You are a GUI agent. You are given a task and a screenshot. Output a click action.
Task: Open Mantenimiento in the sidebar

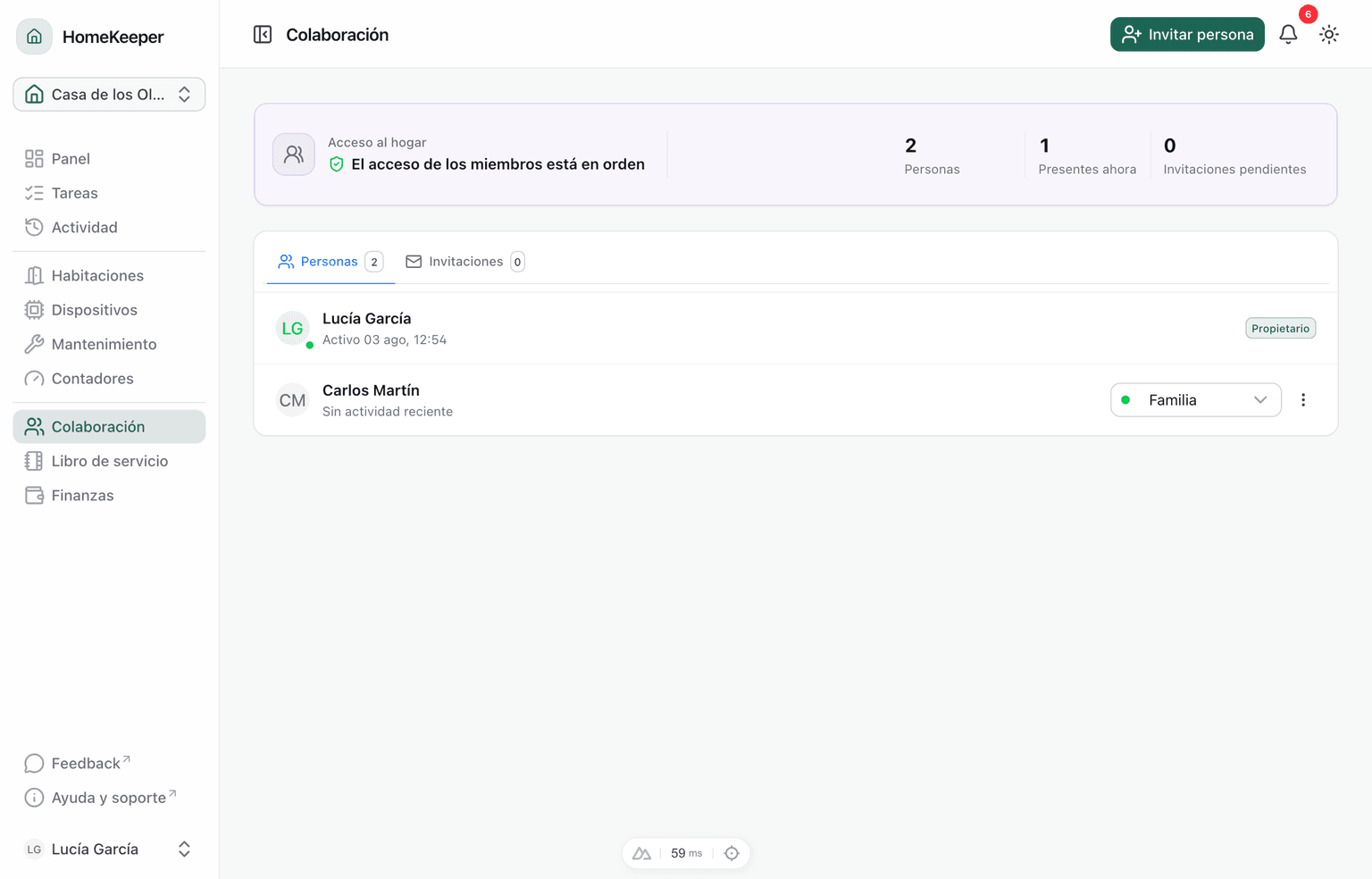pos(109,344)
